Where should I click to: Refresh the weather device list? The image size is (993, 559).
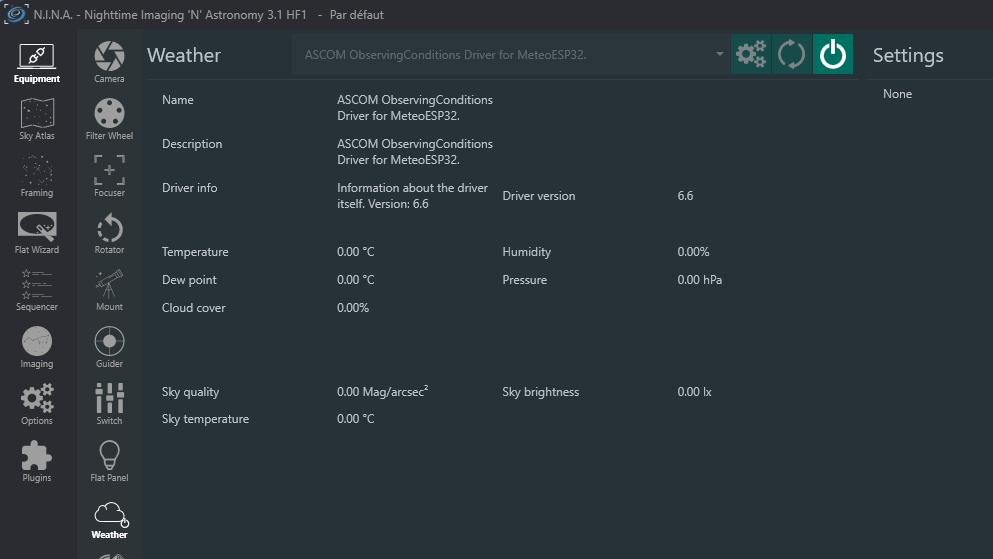point(791,55)
